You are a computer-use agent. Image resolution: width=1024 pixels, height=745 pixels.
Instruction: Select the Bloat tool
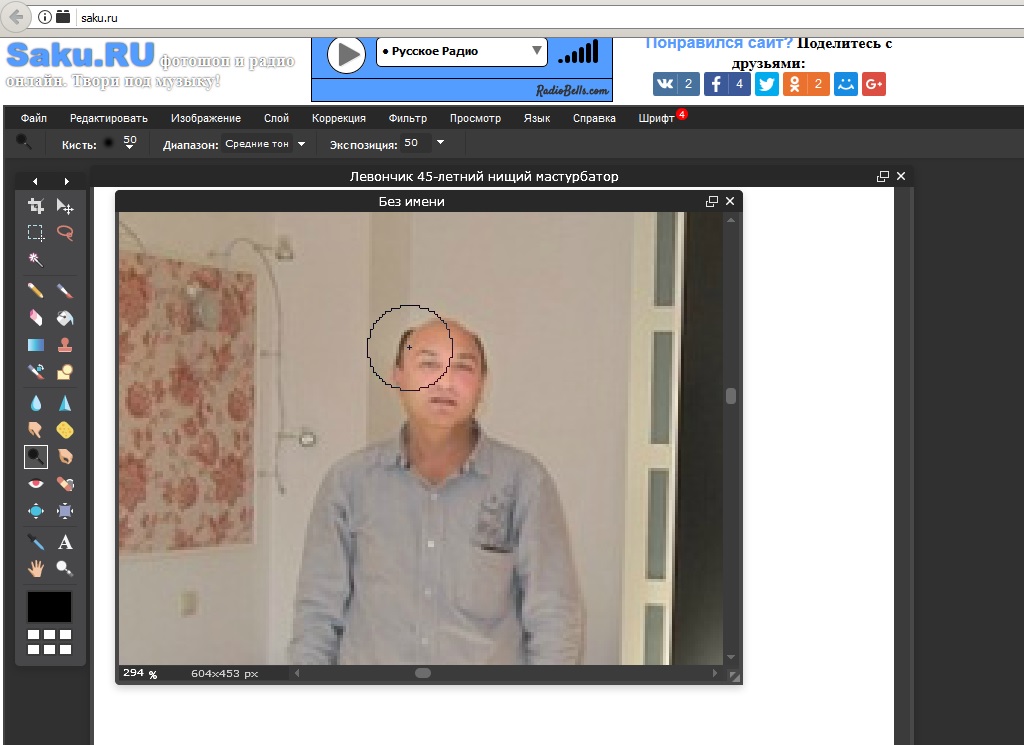[36, 511]
